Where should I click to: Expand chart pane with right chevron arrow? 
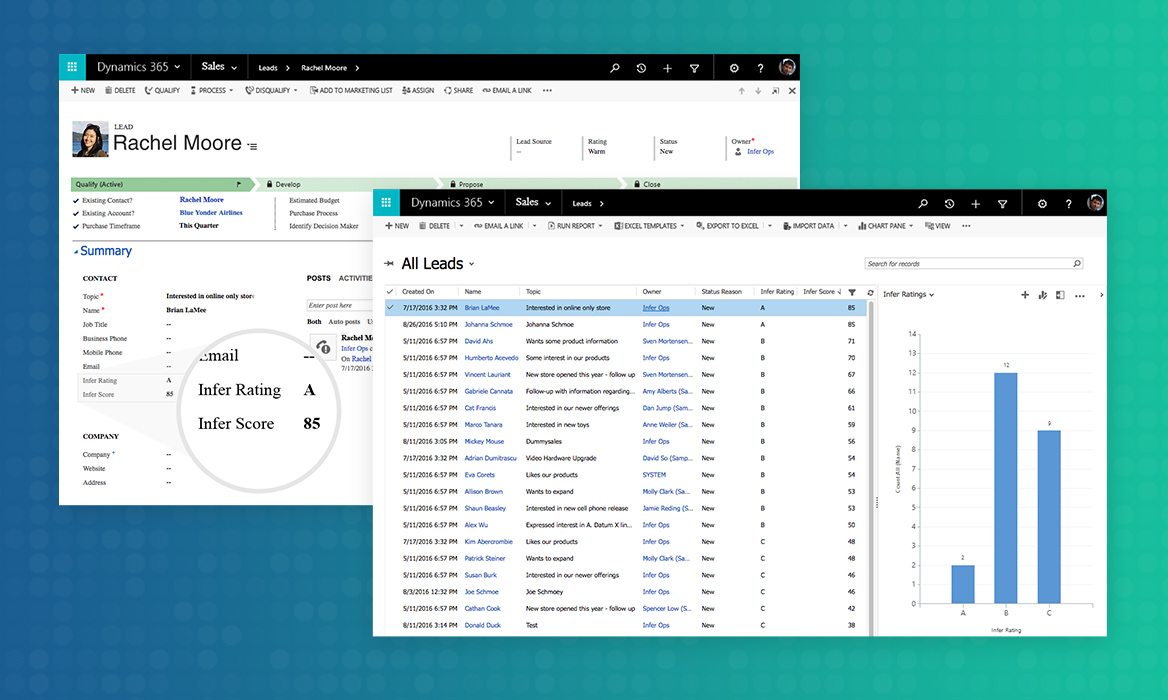[1102, 295]
